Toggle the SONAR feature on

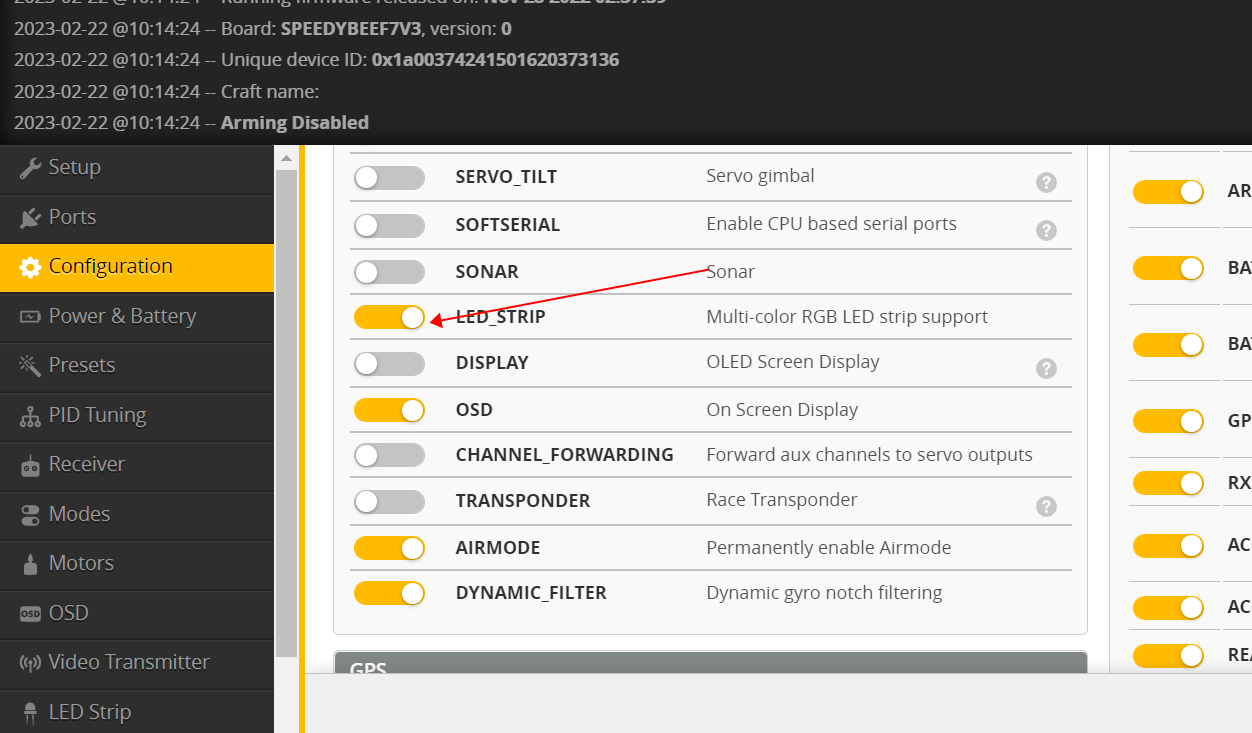click(389, 271)
